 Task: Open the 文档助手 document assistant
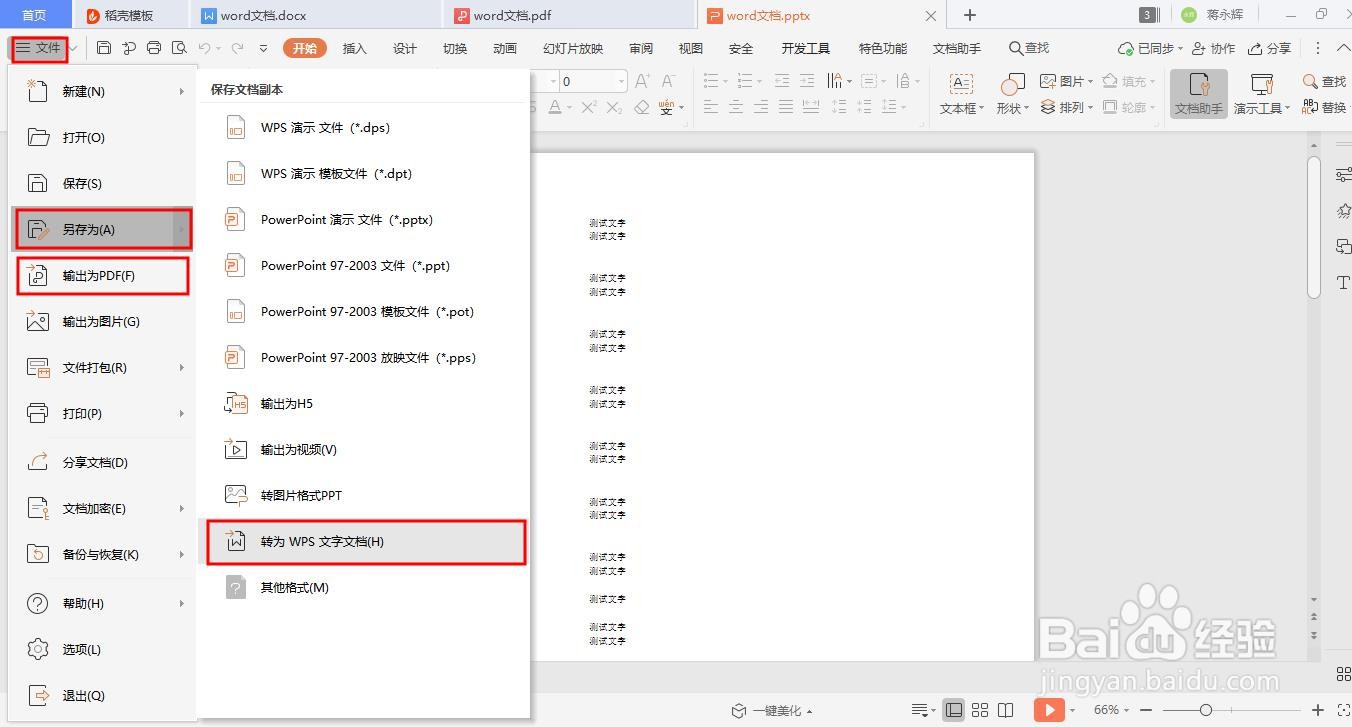pos(1197,95)
